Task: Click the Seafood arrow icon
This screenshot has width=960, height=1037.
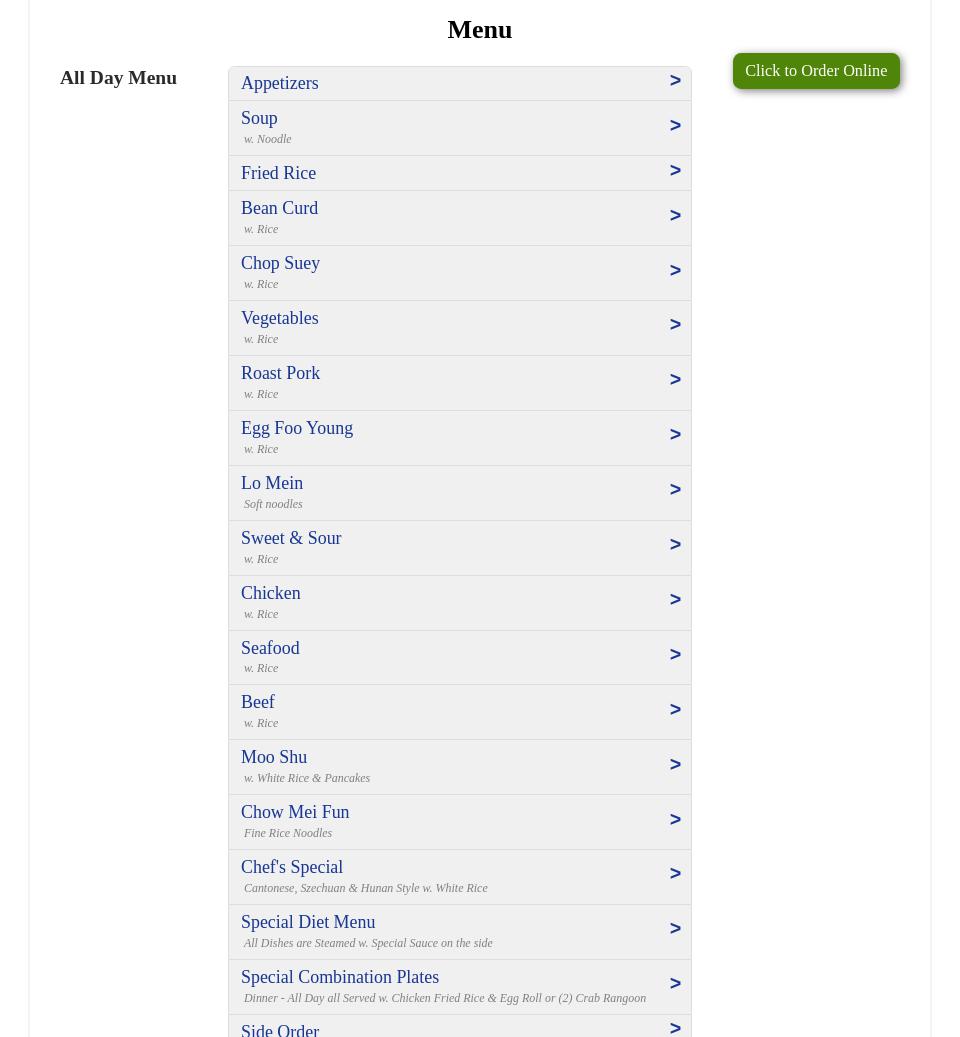Action: coord(675,655)
